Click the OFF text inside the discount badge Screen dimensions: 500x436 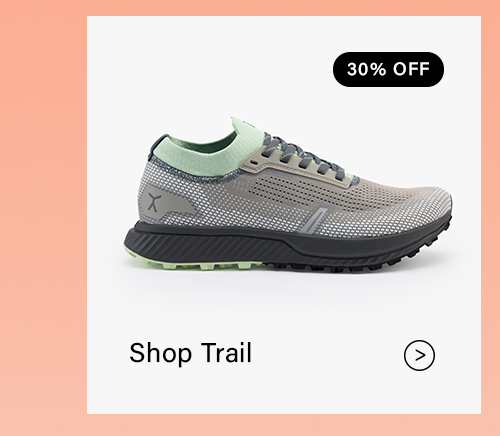pyautogui.click(x=411, y=69)
